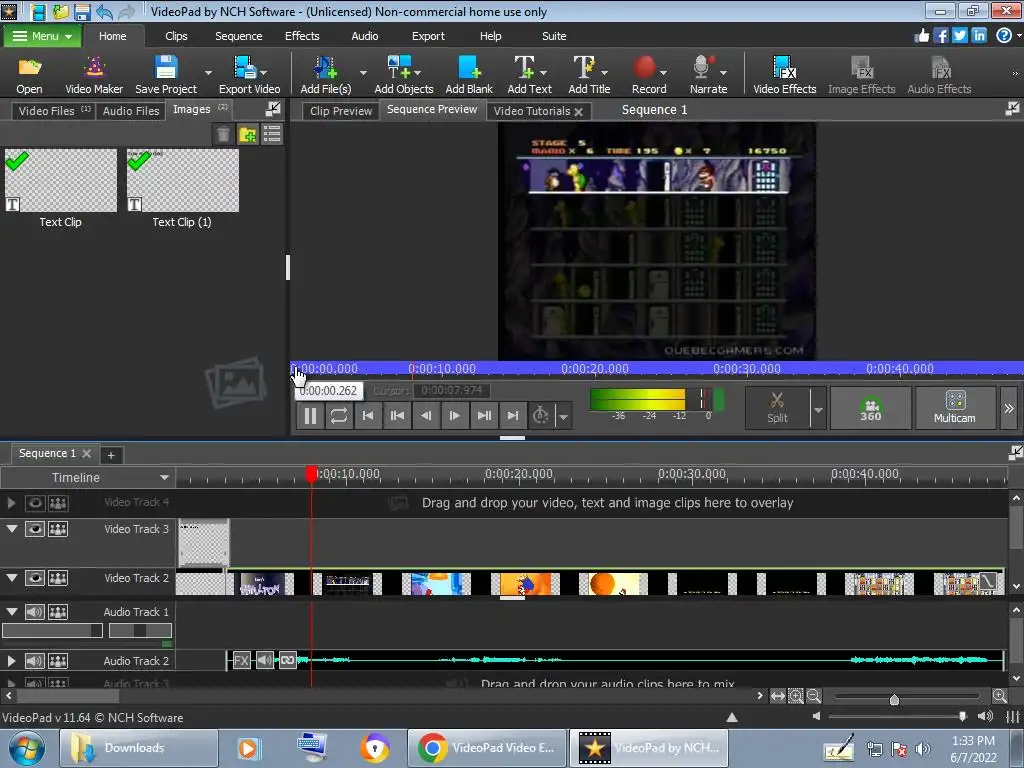Click the link icon on Audio Track 2 clip
1024x768 pixels.
287,660
